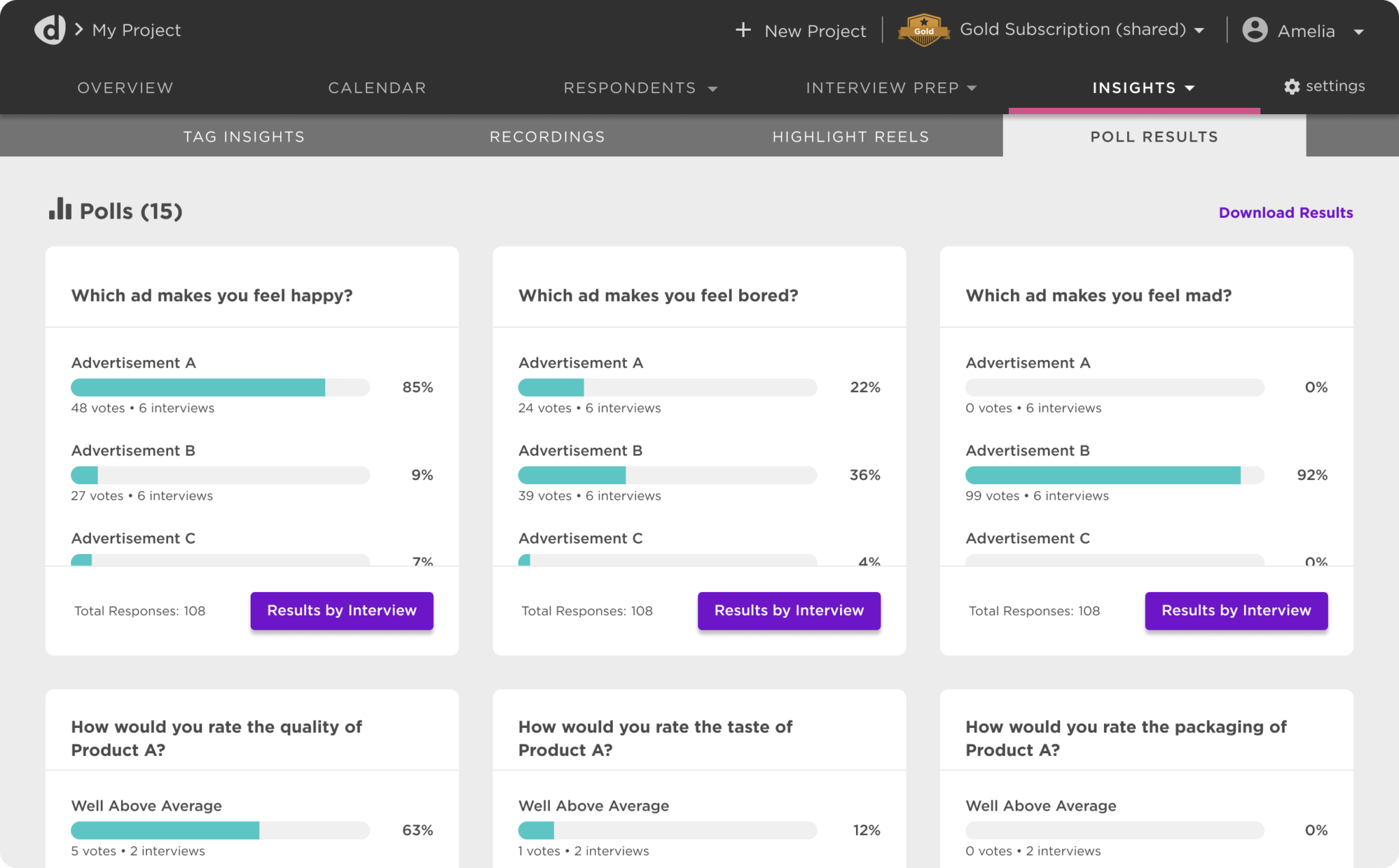The height and width of the screenshot is (868, 1399).
Task: Click Results by Interview for the happy ad poll
Action: point(342,611)
